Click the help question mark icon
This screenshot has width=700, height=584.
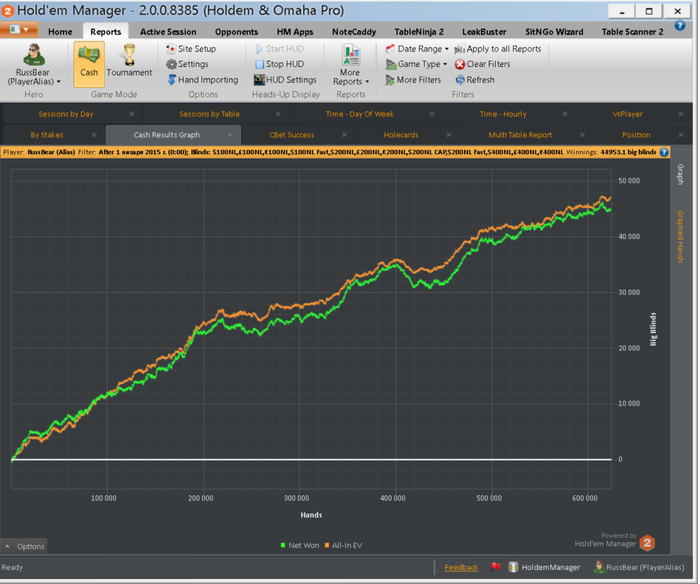(665, 153)
